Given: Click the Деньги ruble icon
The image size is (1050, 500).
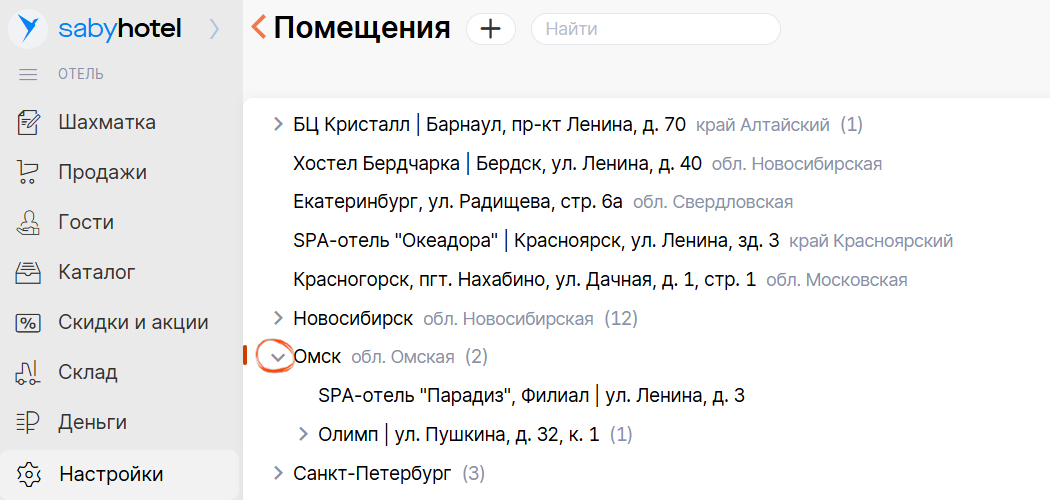Looking at the screenshot, I should point(28,421).
